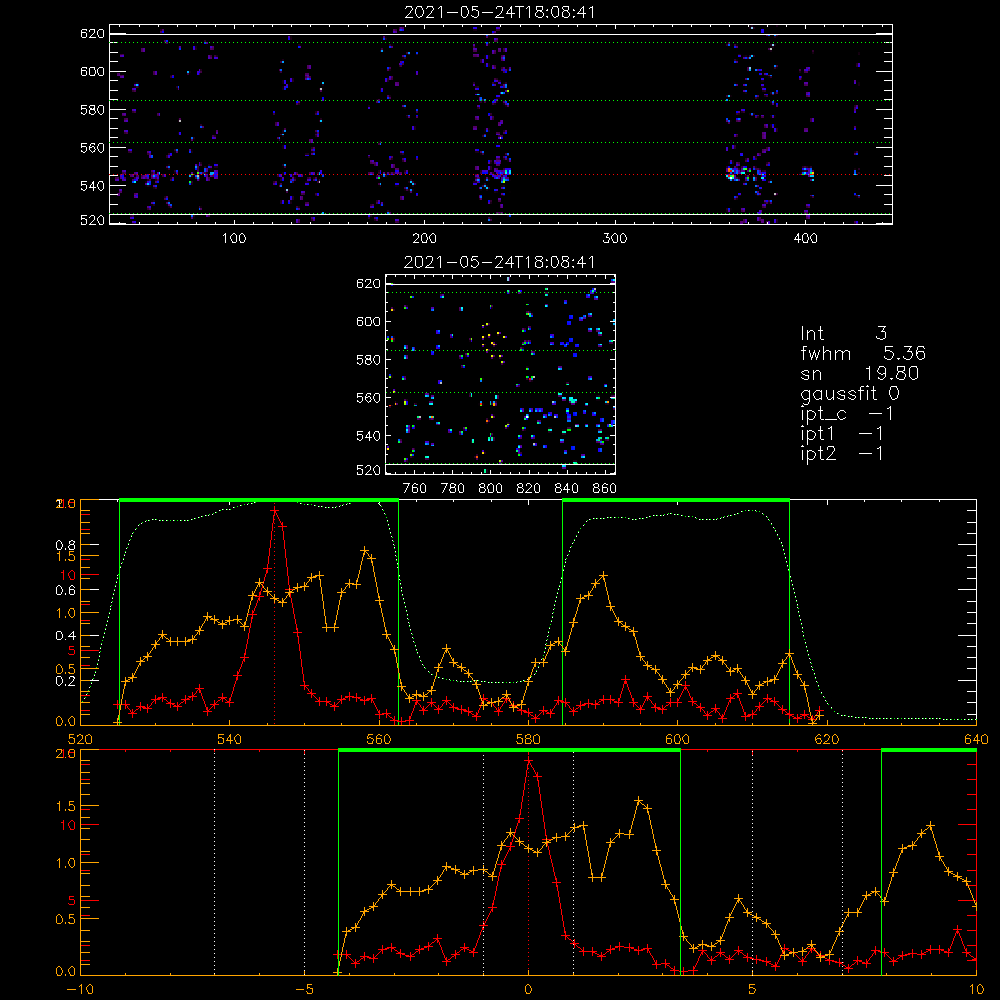Screen dimensions: 1000x1000
Task: Click x-axis label 300 on top image plot
Action: point(615,239)
